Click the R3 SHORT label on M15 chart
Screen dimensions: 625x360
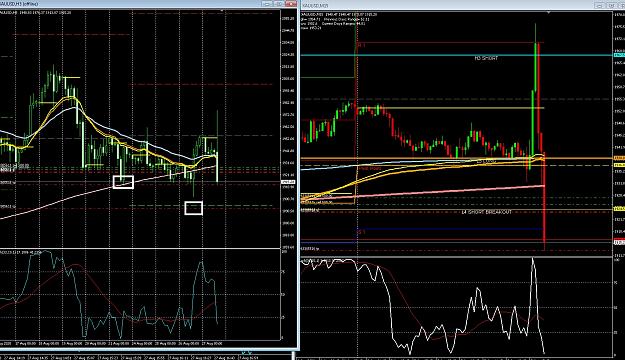[x=486, y=58]
